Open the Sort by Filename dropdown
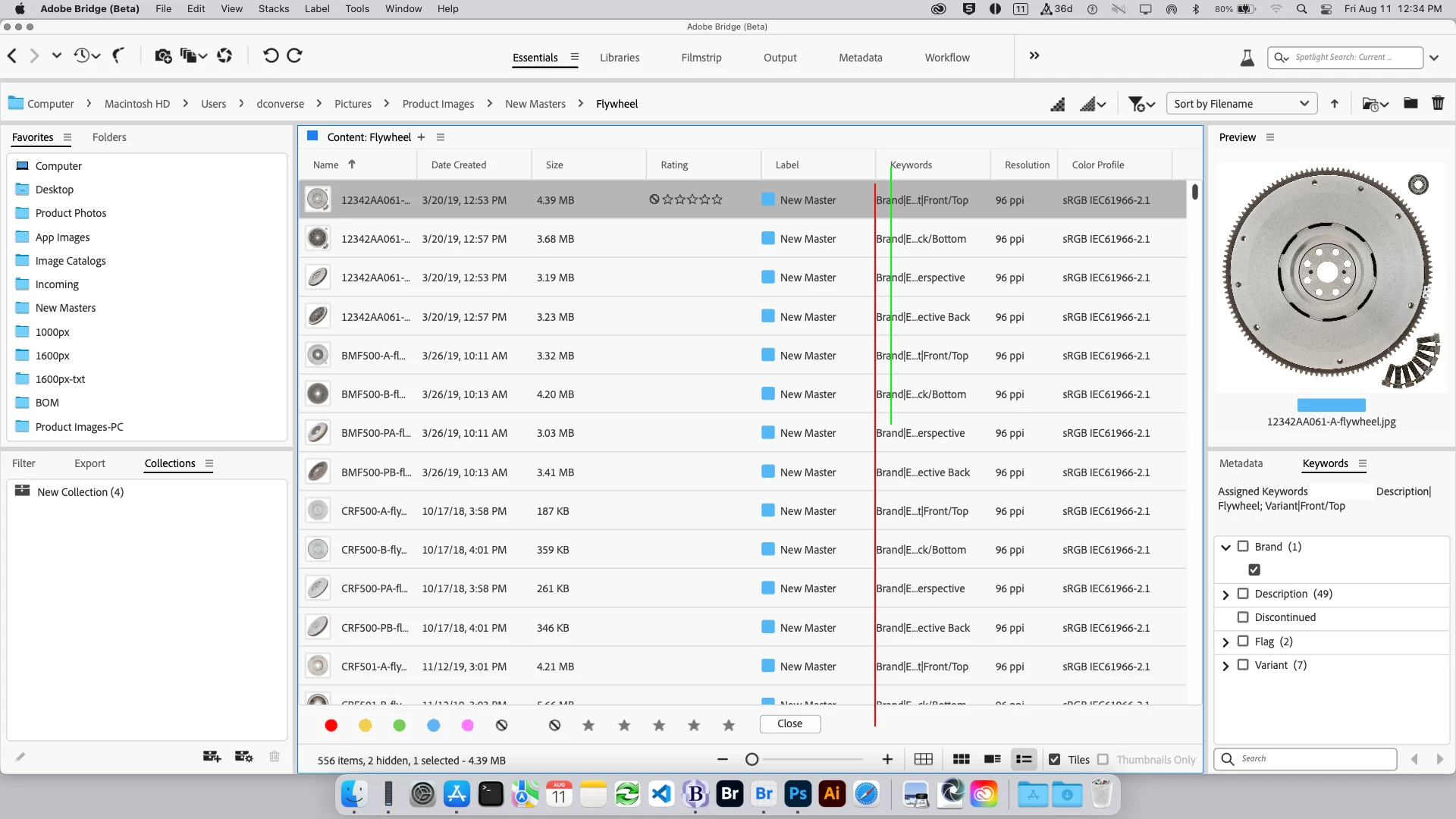 (1241, 104)
